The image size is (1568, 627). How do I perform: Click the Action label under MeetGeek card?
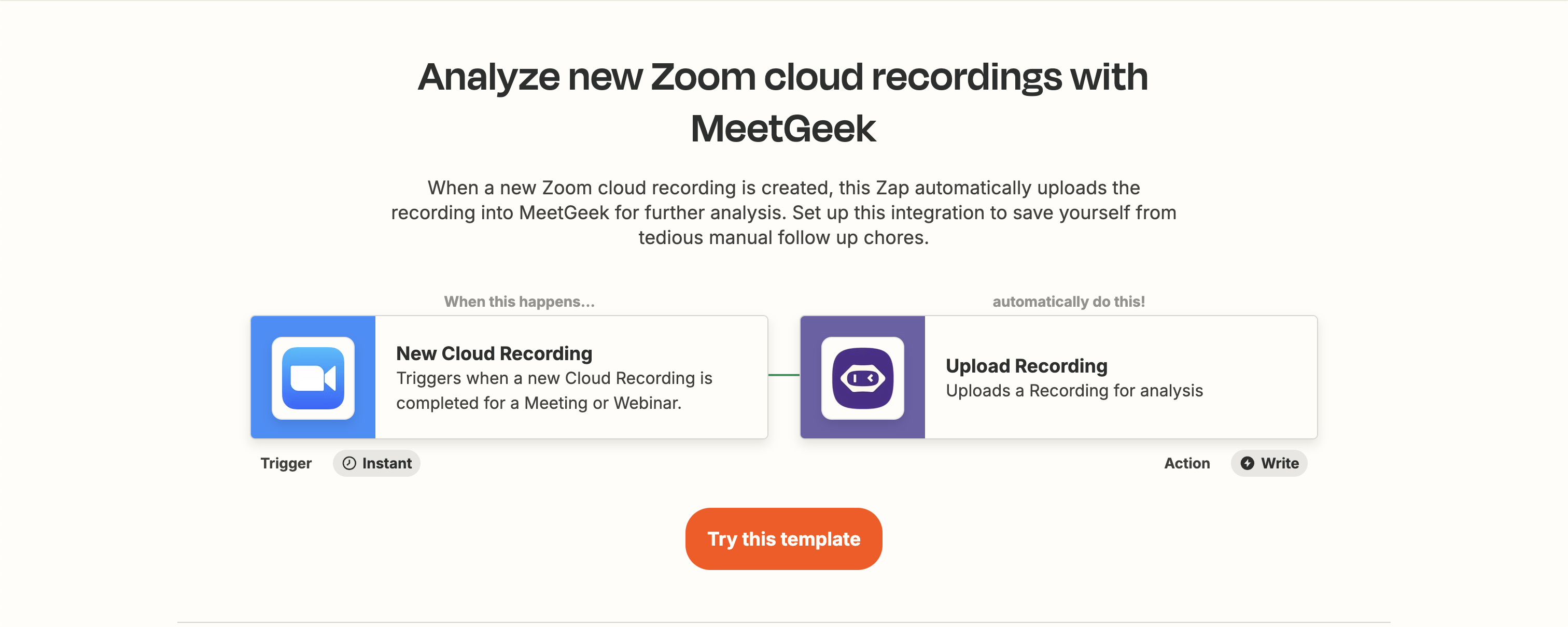pyautogui.click(x=1186, y=463)
